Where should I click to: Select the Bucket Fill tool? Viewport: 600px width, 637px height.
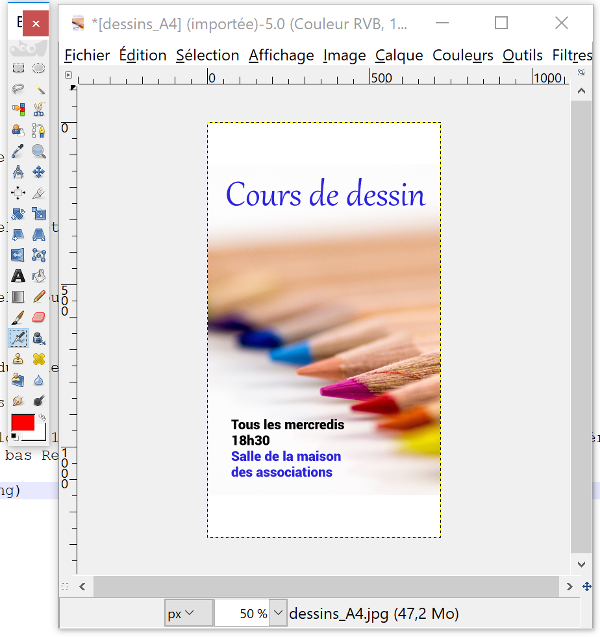point(39,276)
